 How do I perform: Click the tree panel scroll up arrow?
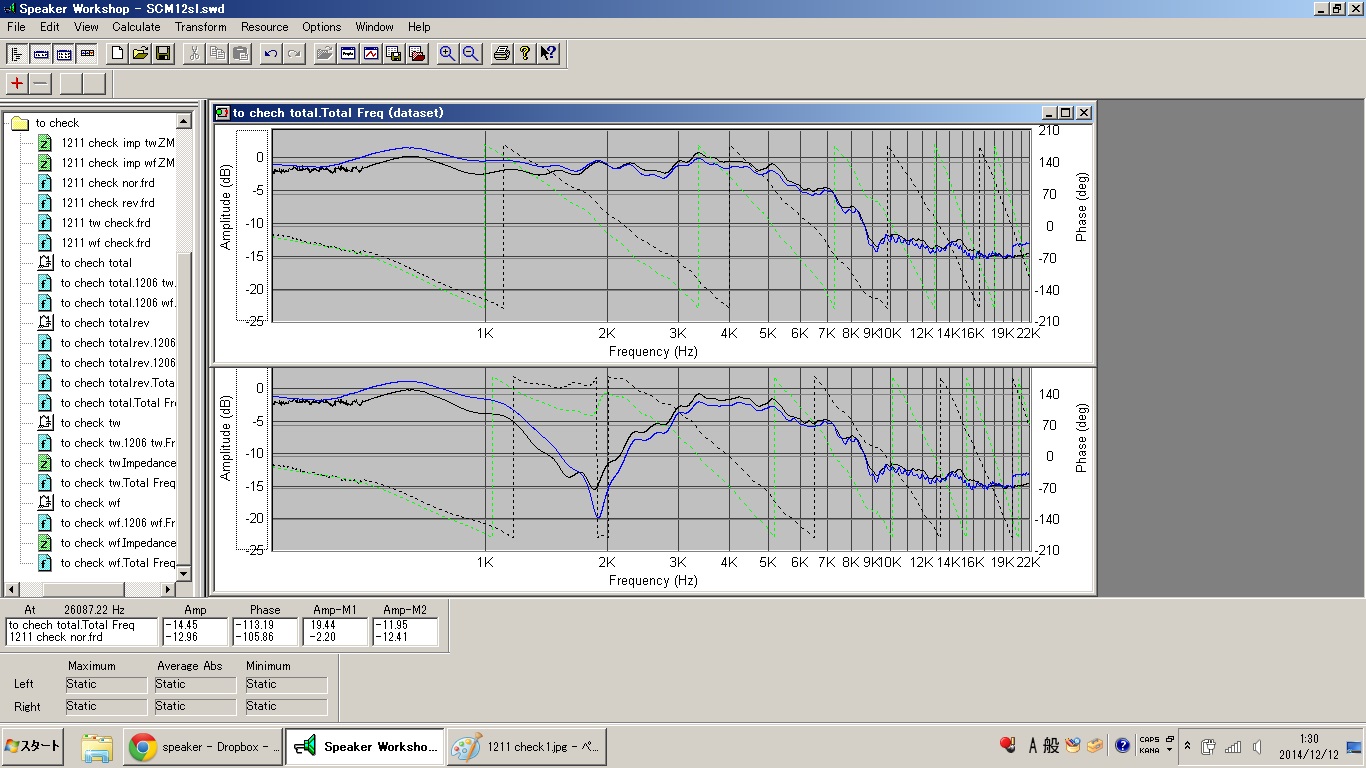(x=184, y=122)
